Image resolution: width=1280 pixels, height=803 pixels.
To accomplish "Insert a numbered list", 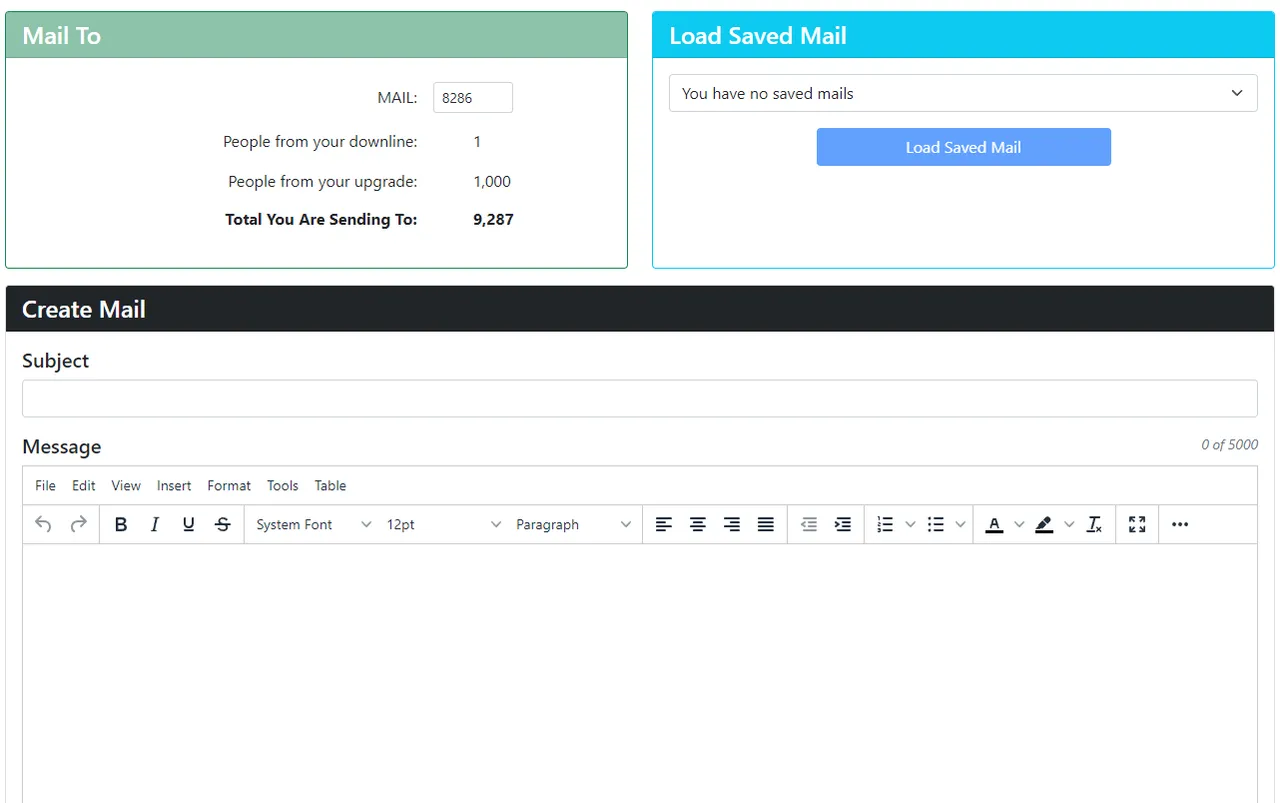I will 885,524.
